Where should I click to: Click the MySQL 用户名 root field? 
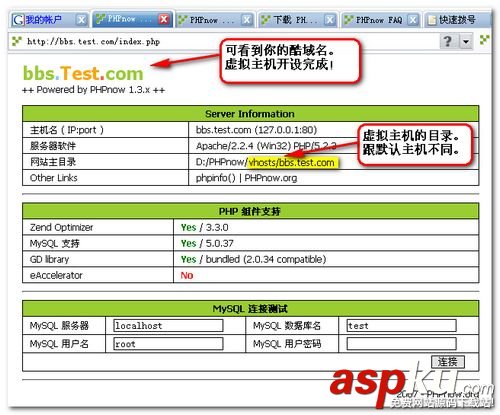(168, 344)
